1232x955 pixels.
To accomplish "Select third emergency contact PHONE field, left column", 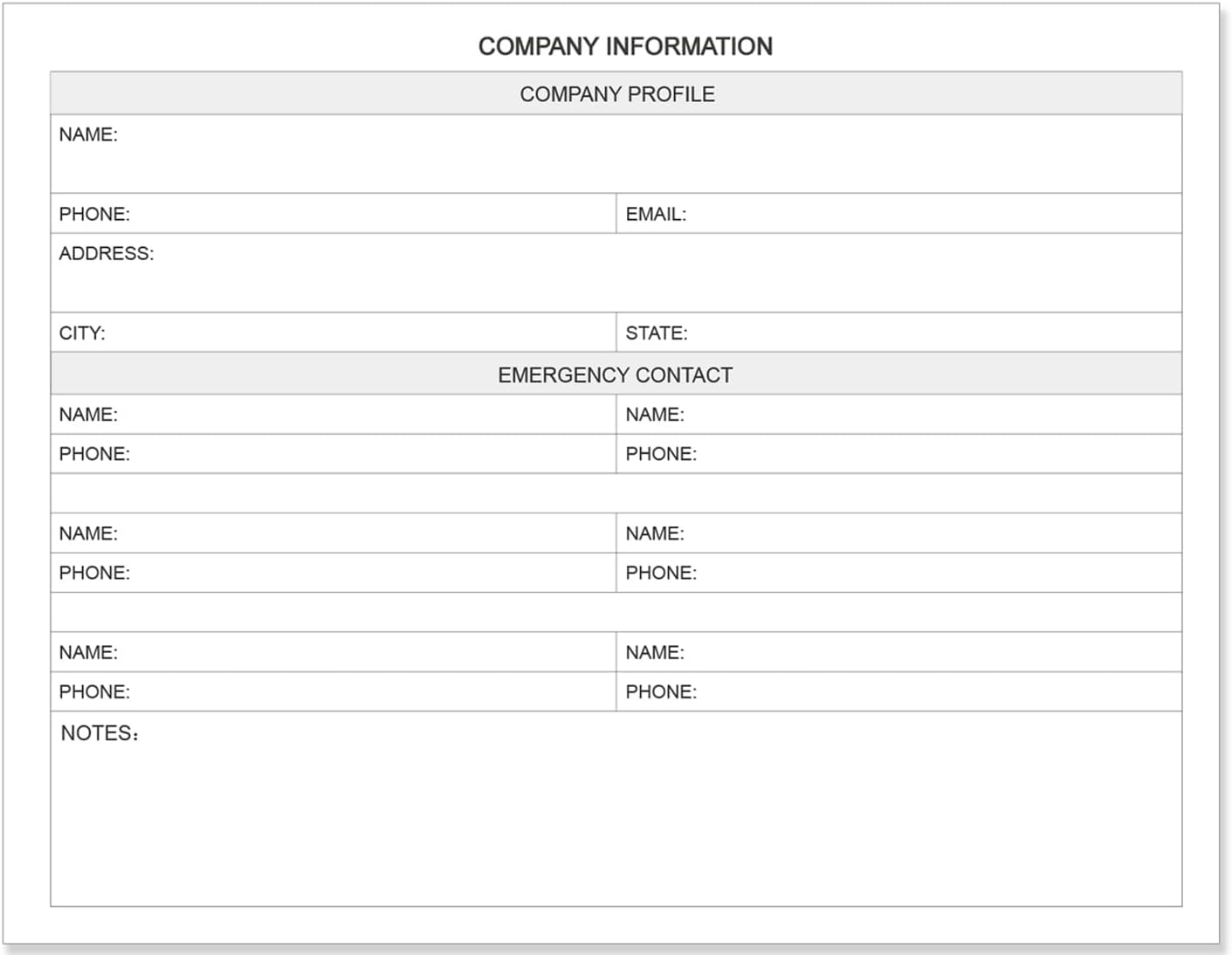I will tap(367, 691).
